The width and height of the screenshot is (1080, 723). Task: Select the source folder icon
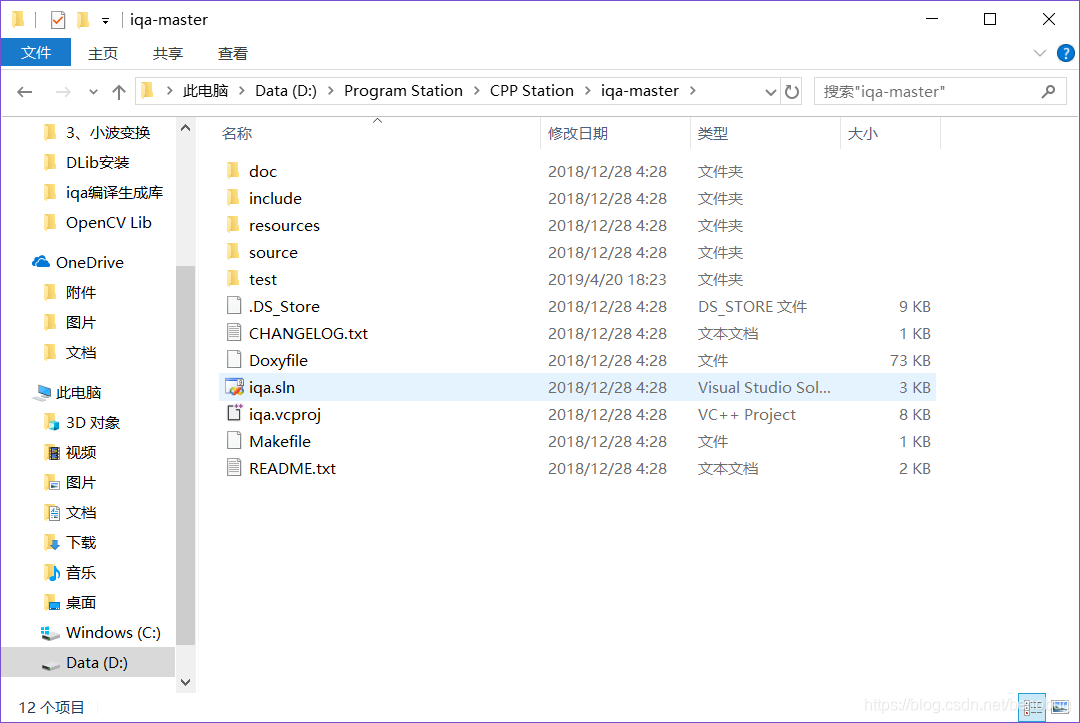tap(233, 252)
